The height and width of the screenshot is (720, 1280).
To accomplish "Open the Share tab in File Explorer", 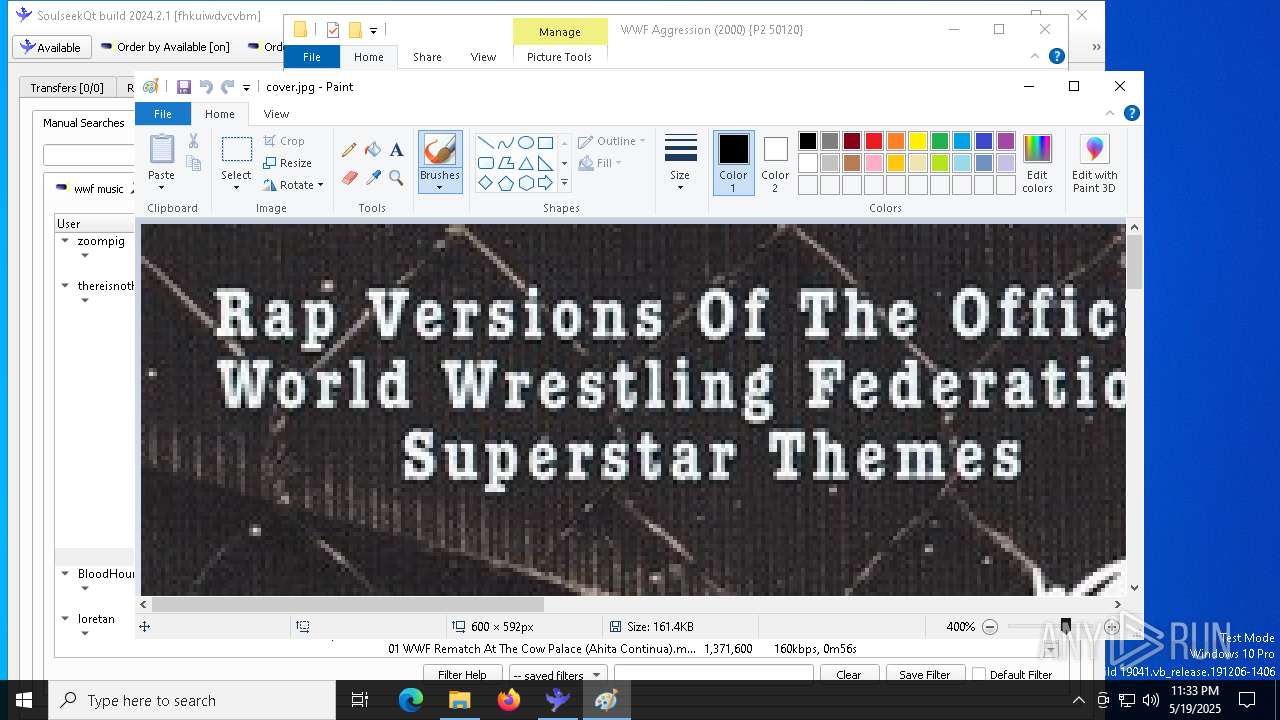I will click(x=427, y=57).
